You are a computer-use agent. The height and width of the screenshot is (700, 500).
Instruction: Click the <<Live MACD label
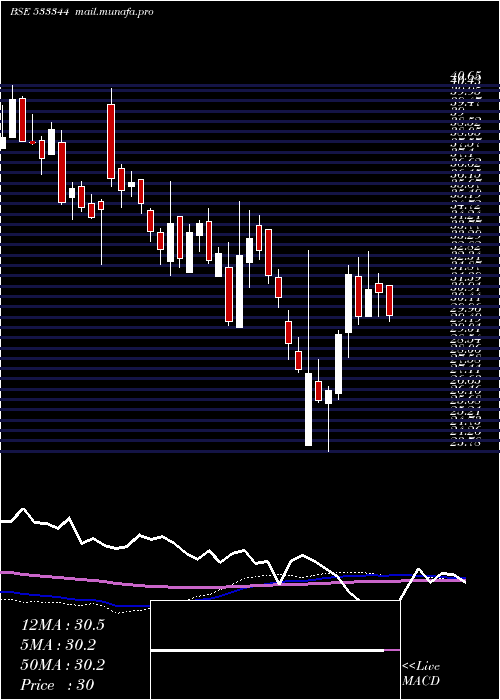(x=421, y=674)
